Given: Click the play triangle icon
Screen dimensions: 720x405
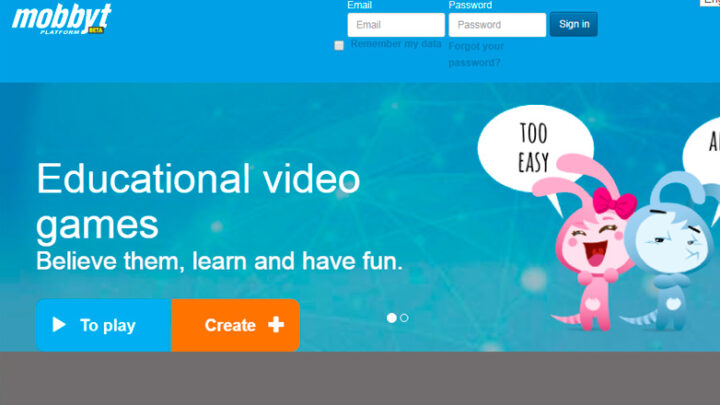Looking at the screenshot, I should coord(59,325).
